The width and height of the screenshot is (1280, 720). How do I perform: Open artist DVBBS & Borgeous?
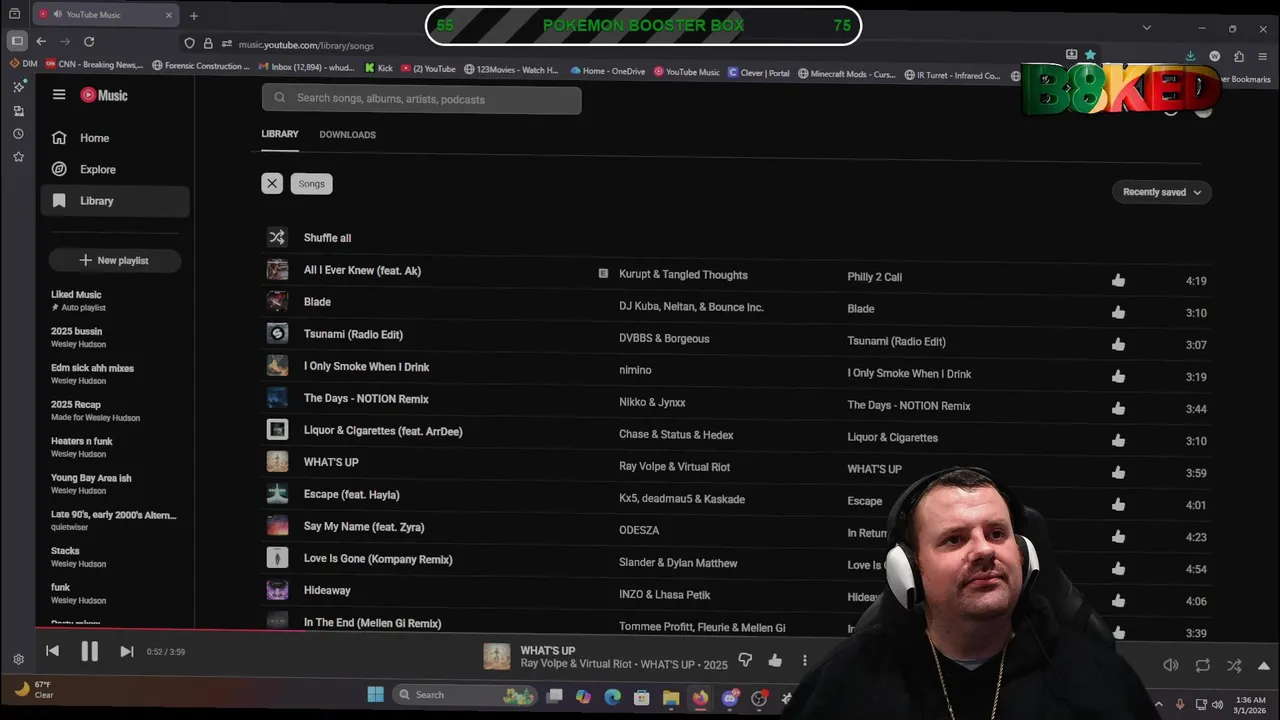664,339
